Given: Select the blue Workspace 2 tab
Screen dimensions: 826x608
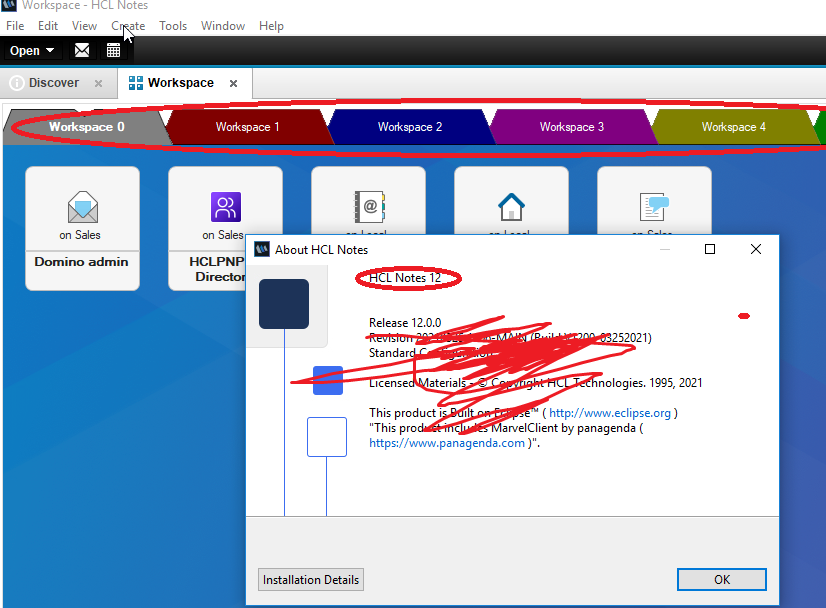Looking at the screenshot, I should 409,127.
